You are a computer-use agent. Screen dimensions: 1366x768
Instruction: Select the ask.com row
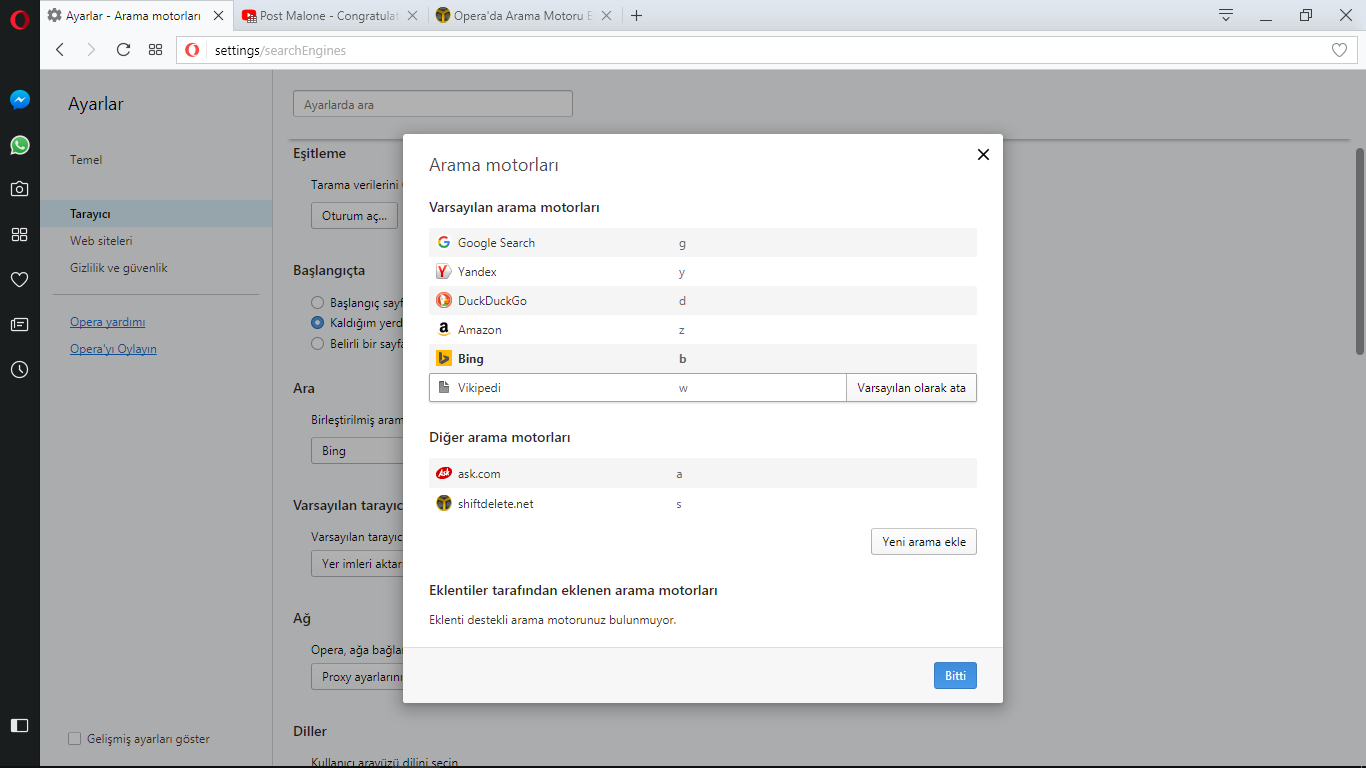coord(703,473)
